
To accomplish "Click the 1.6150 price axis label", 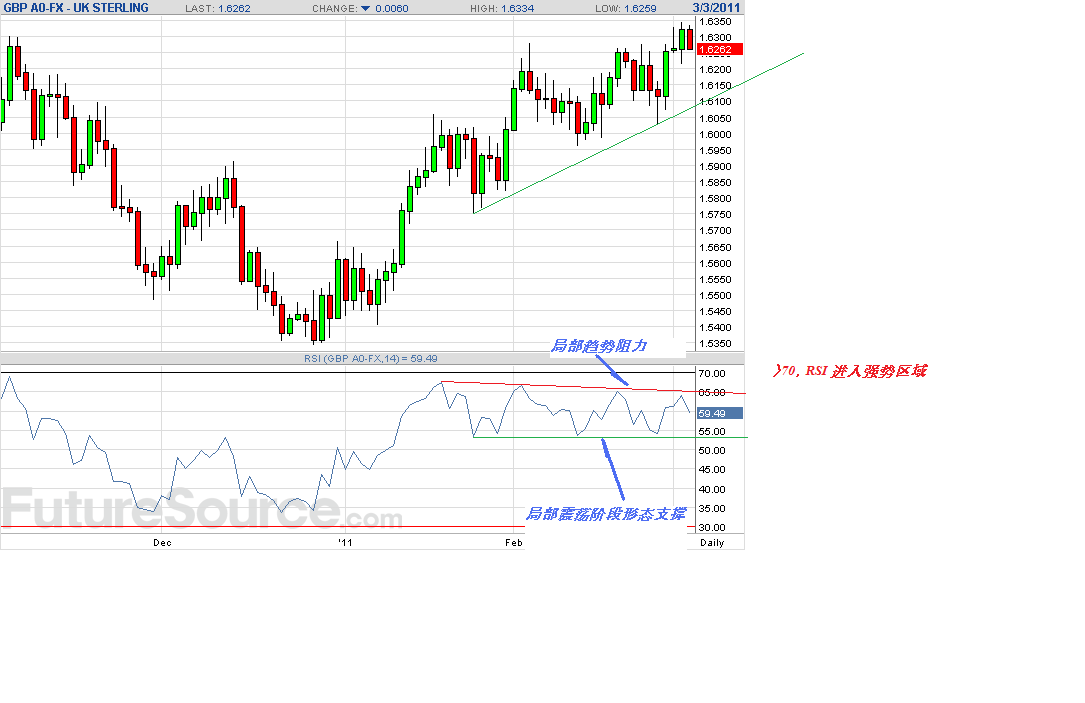I will click(x=715, y=86).
